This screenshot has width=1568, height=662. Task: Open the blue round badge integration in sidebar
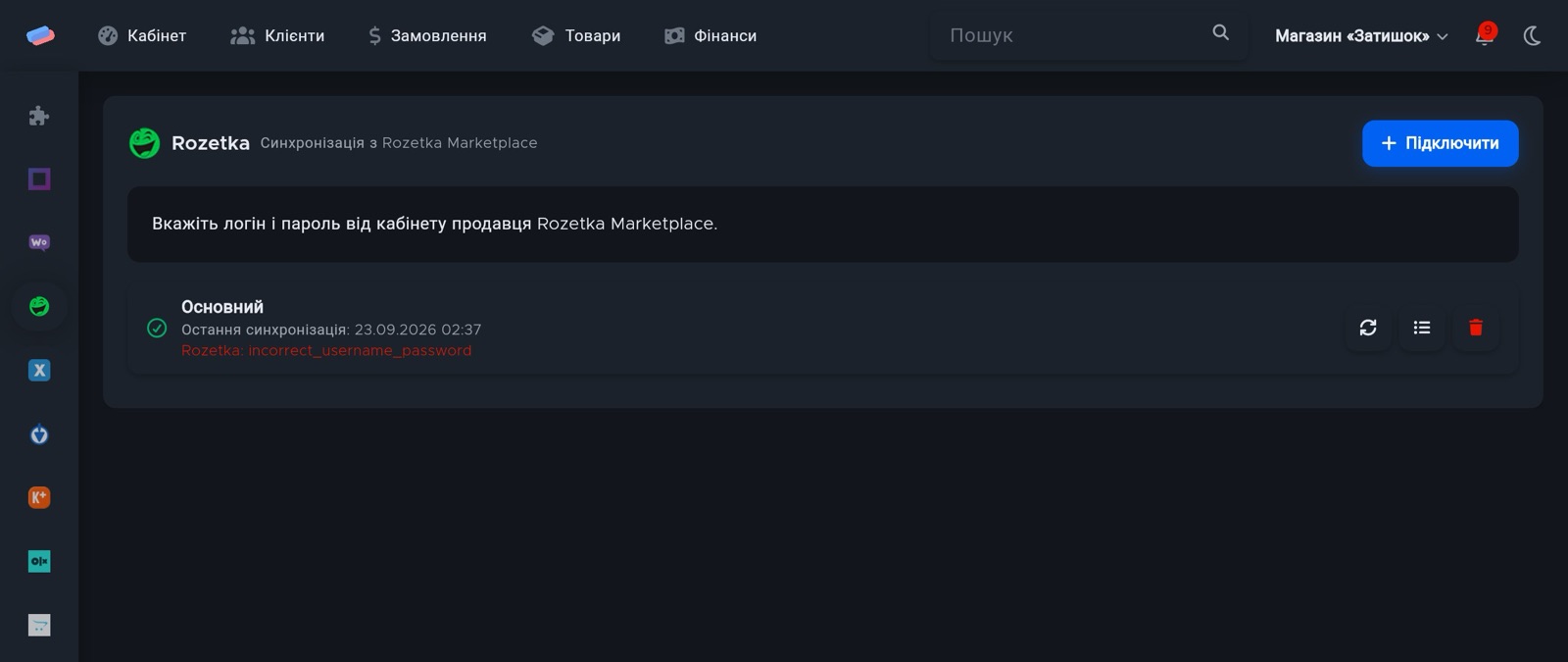pyautogui.click(x=39, y=433)
